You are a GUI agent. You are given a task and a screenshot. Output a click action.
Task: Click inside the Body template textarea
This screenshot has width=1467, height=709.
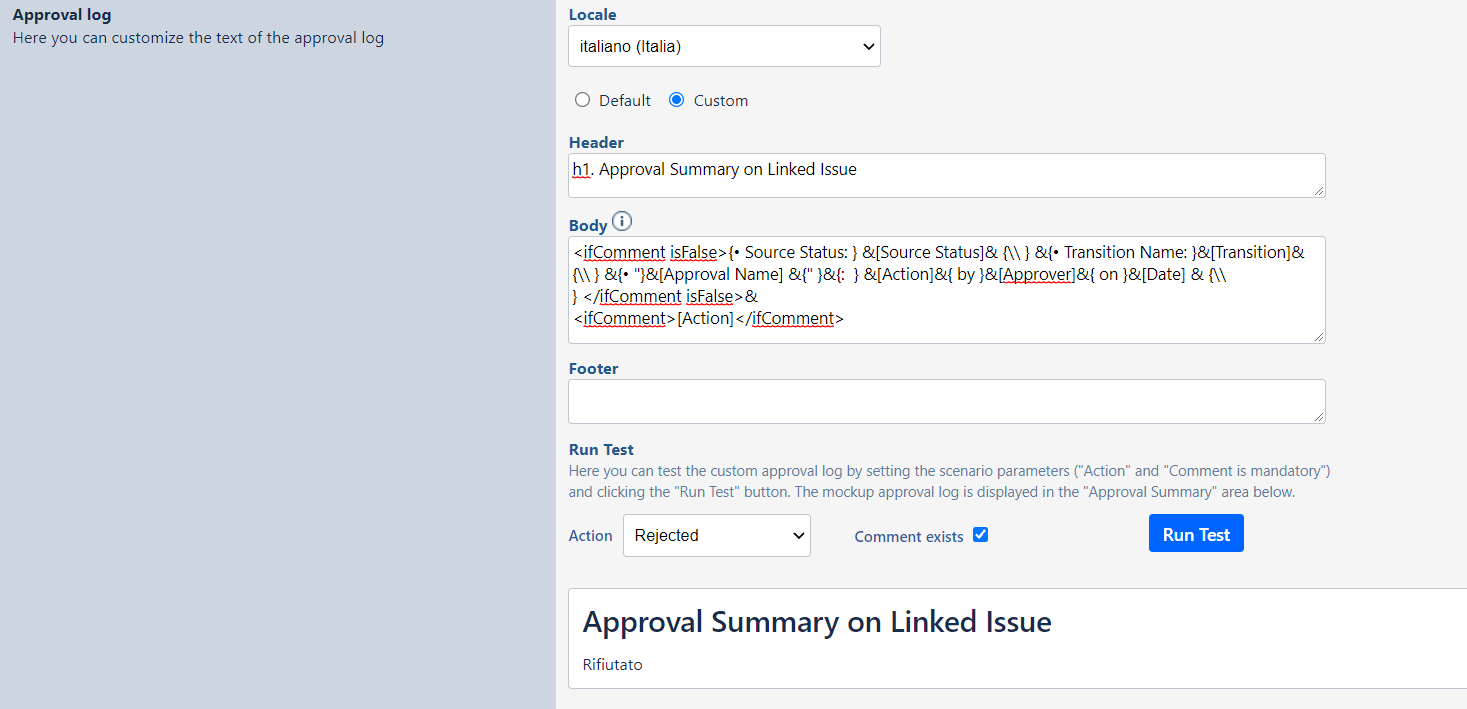coord(946,289)
